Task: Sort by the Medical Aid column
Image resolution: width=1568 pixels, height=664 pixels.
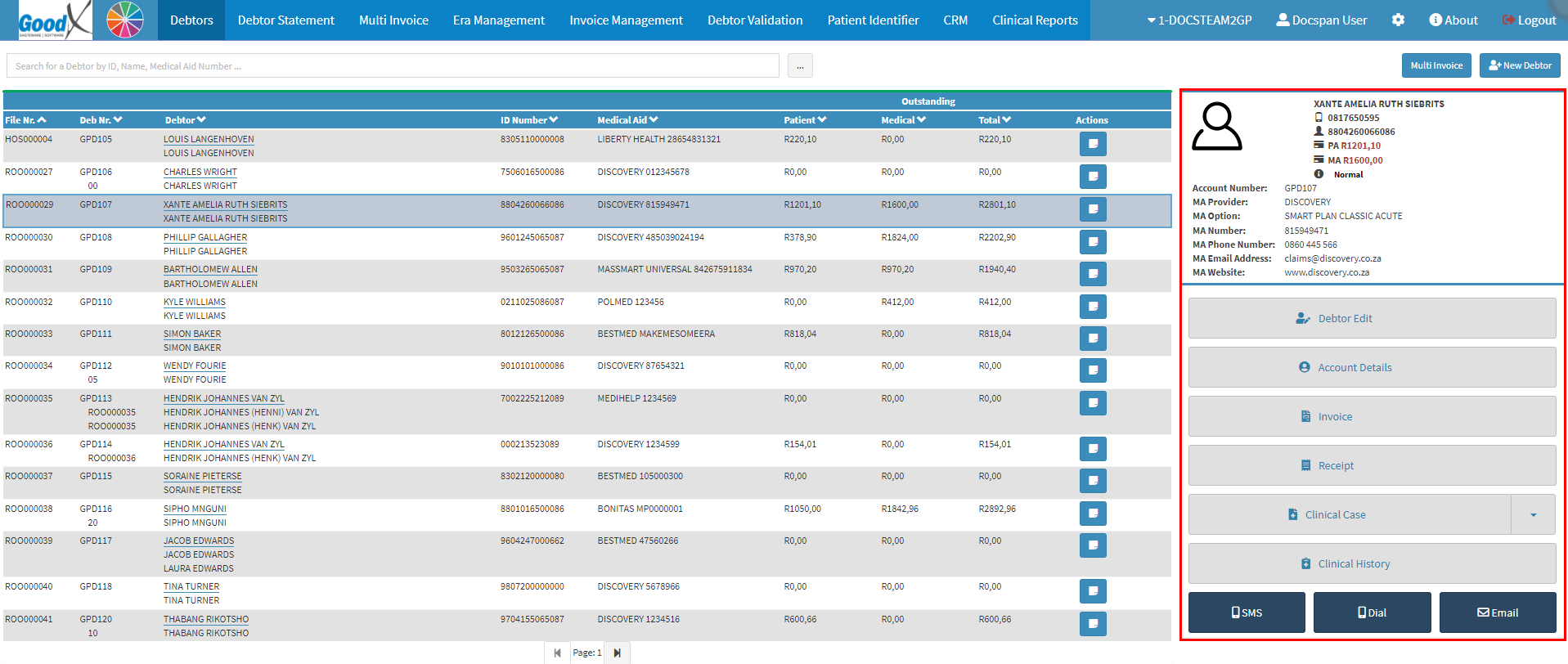Action: click(627, 120)
